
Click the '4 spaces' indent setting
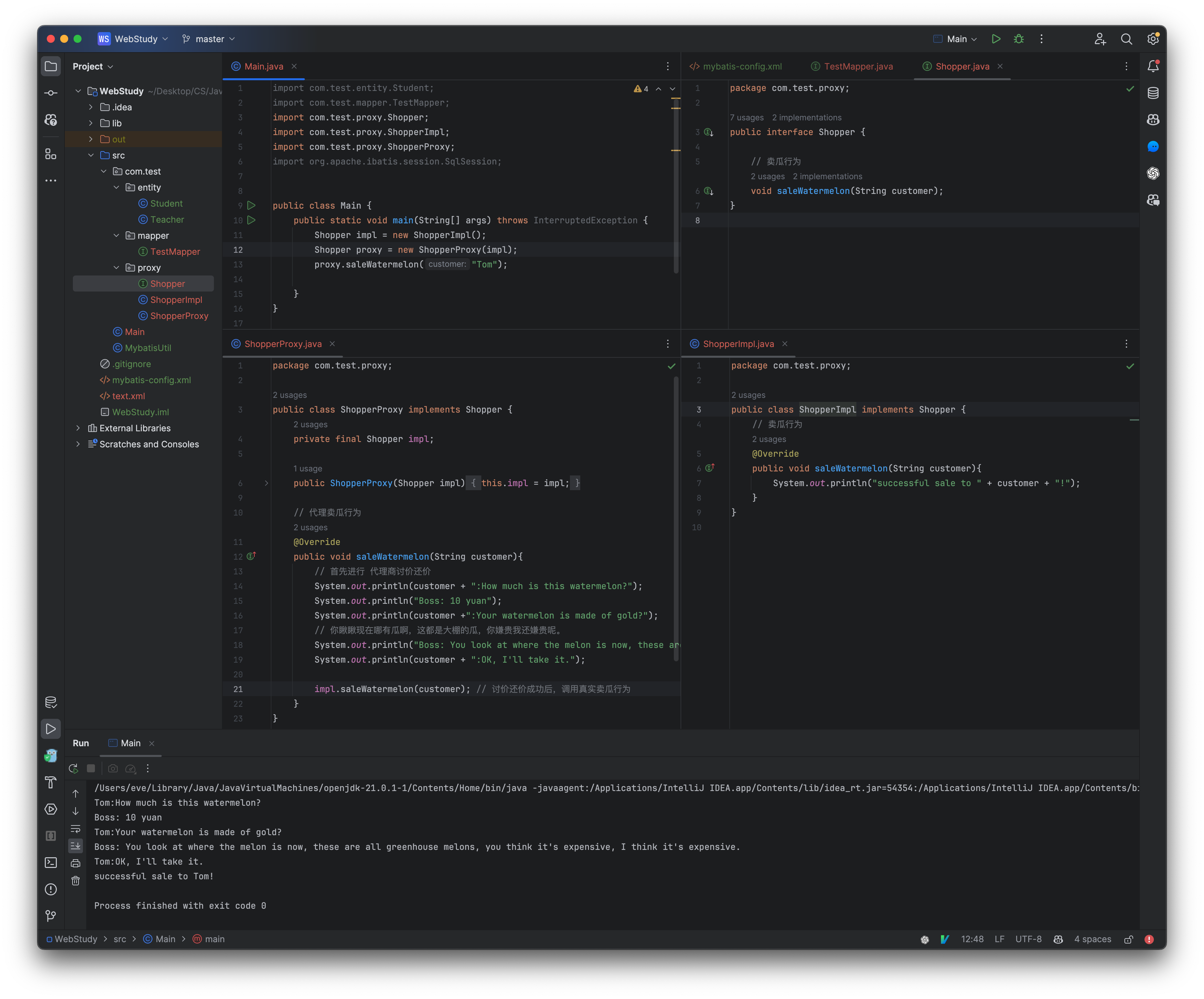tap(1093, 939)
